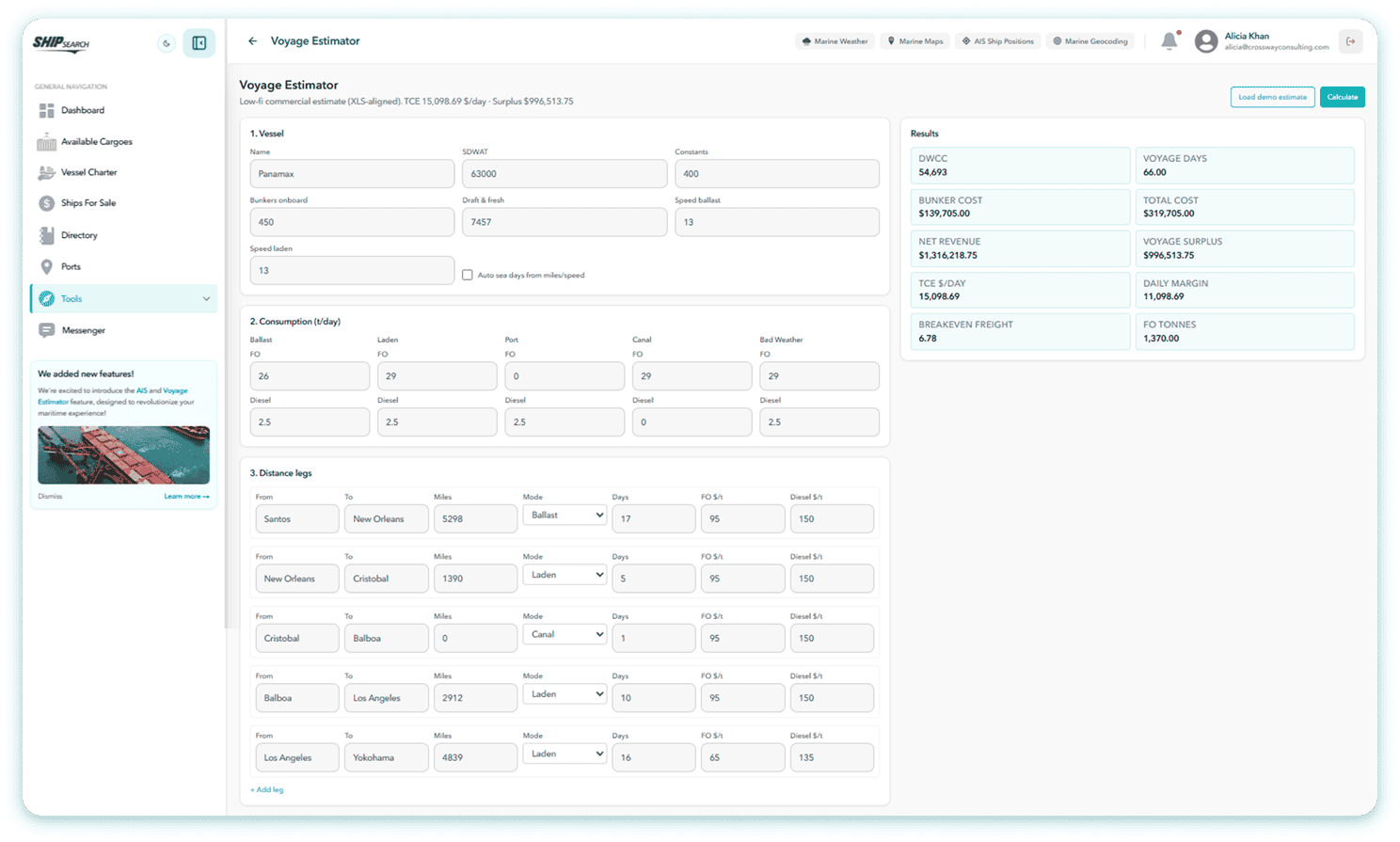Click the Dashboard grid icon
The width and height of the screenshot is (1400, 842).
[x=47, y=110]
